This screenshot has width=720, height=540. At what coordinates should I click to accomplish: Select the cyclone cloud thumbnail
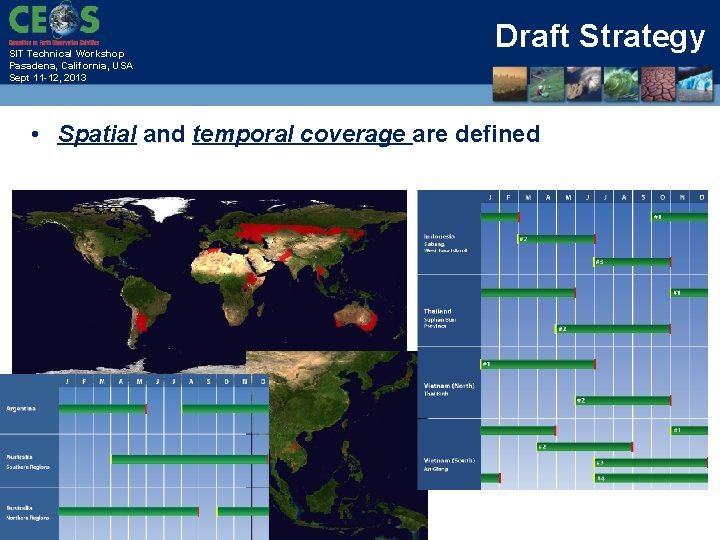point(584,84)
